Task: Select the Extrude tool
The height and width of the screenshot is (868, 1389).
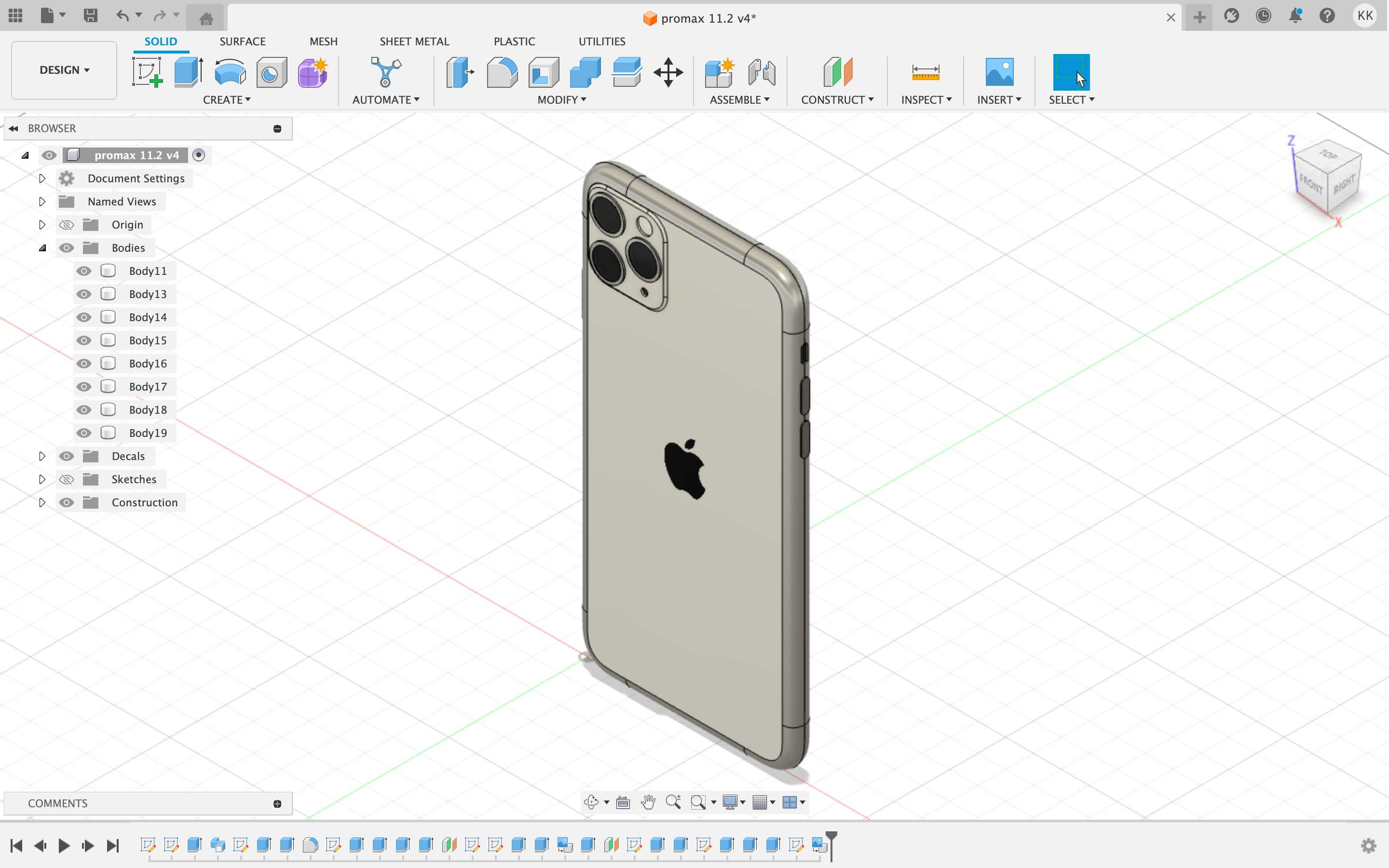Action: pos(189,72)
